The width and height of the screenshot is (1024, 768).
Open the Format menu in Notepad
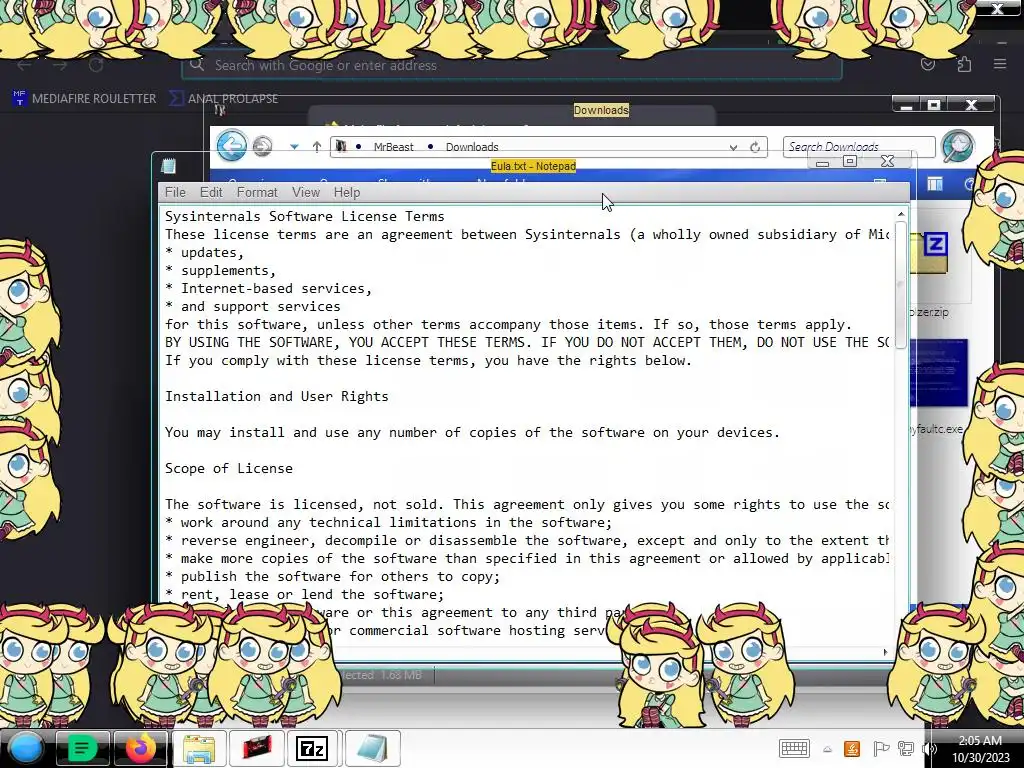257,192
